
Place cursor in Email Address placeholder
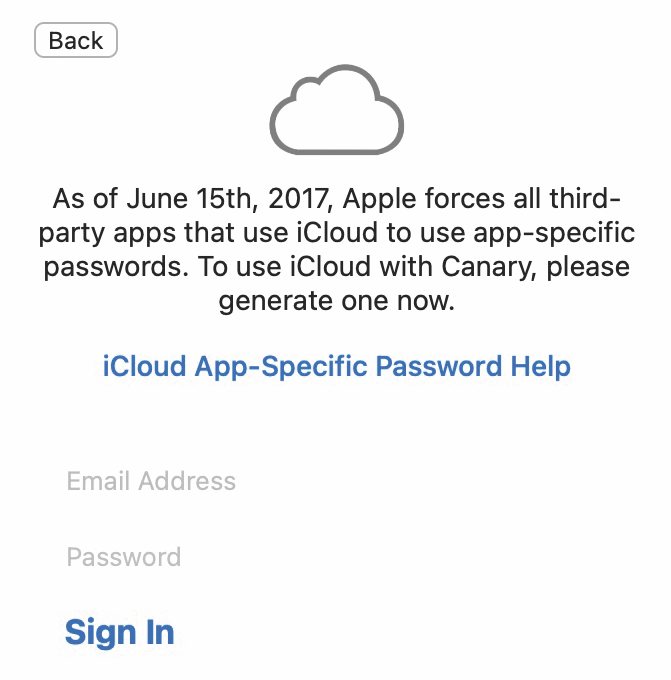[151, 481]
